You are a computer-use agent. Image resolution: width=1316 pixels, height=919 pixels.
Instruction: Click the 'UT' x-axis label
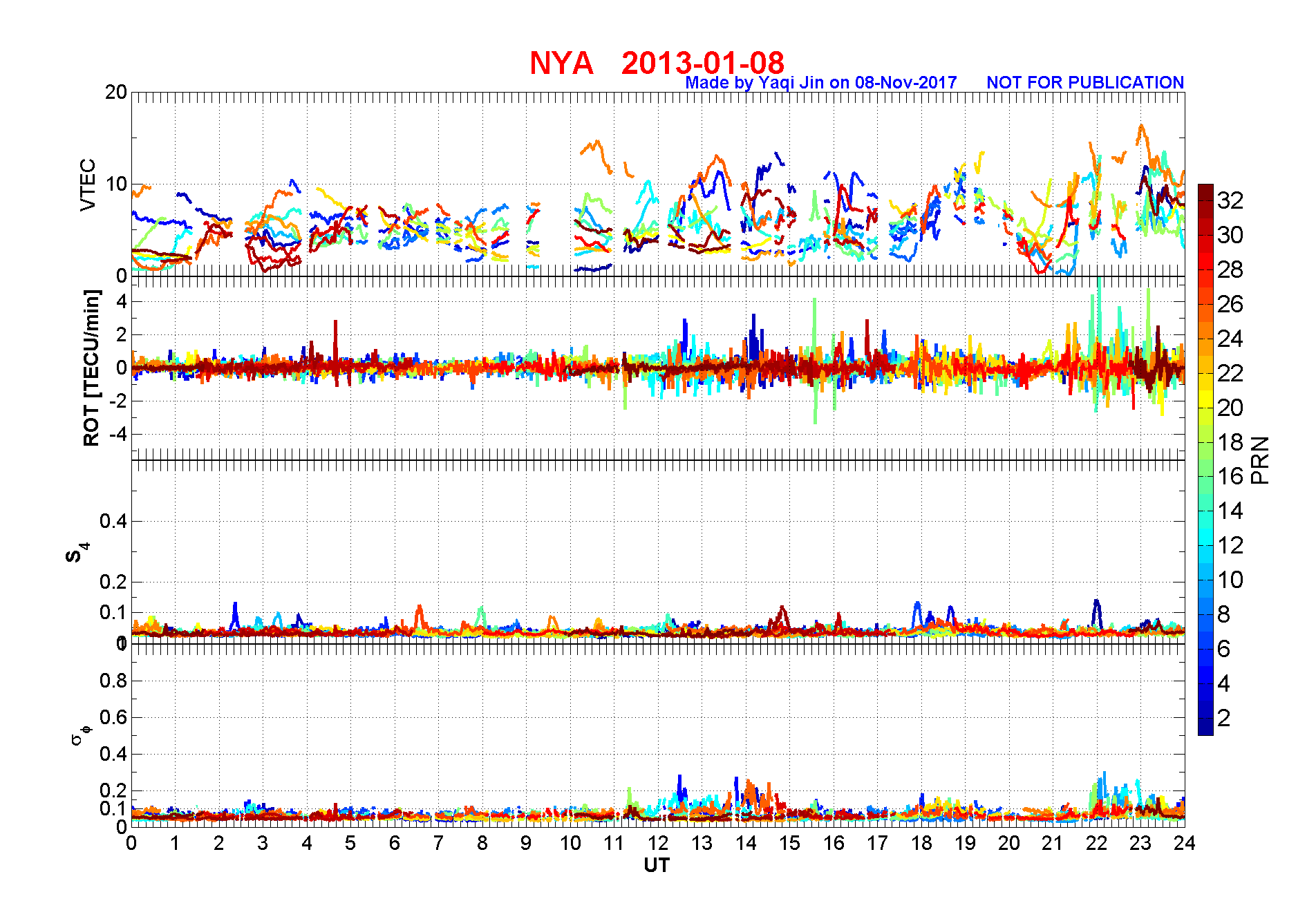(x=657, y=865)
